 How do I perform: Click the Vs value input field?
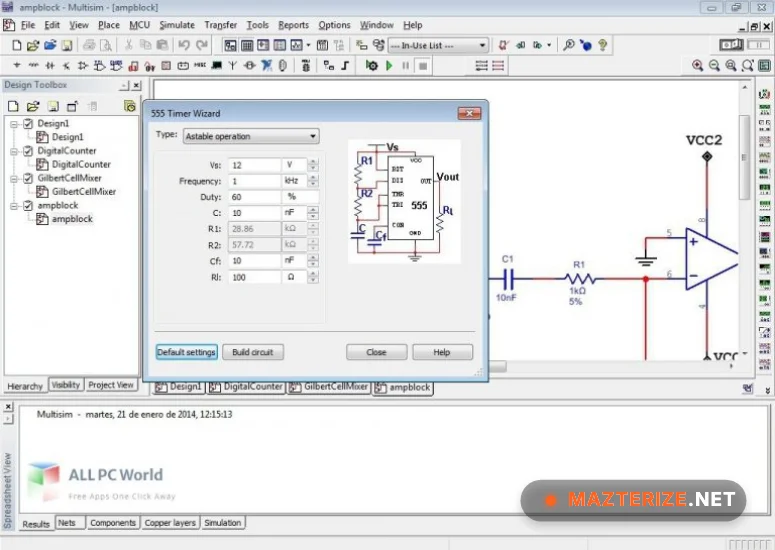tap(254, 165)
